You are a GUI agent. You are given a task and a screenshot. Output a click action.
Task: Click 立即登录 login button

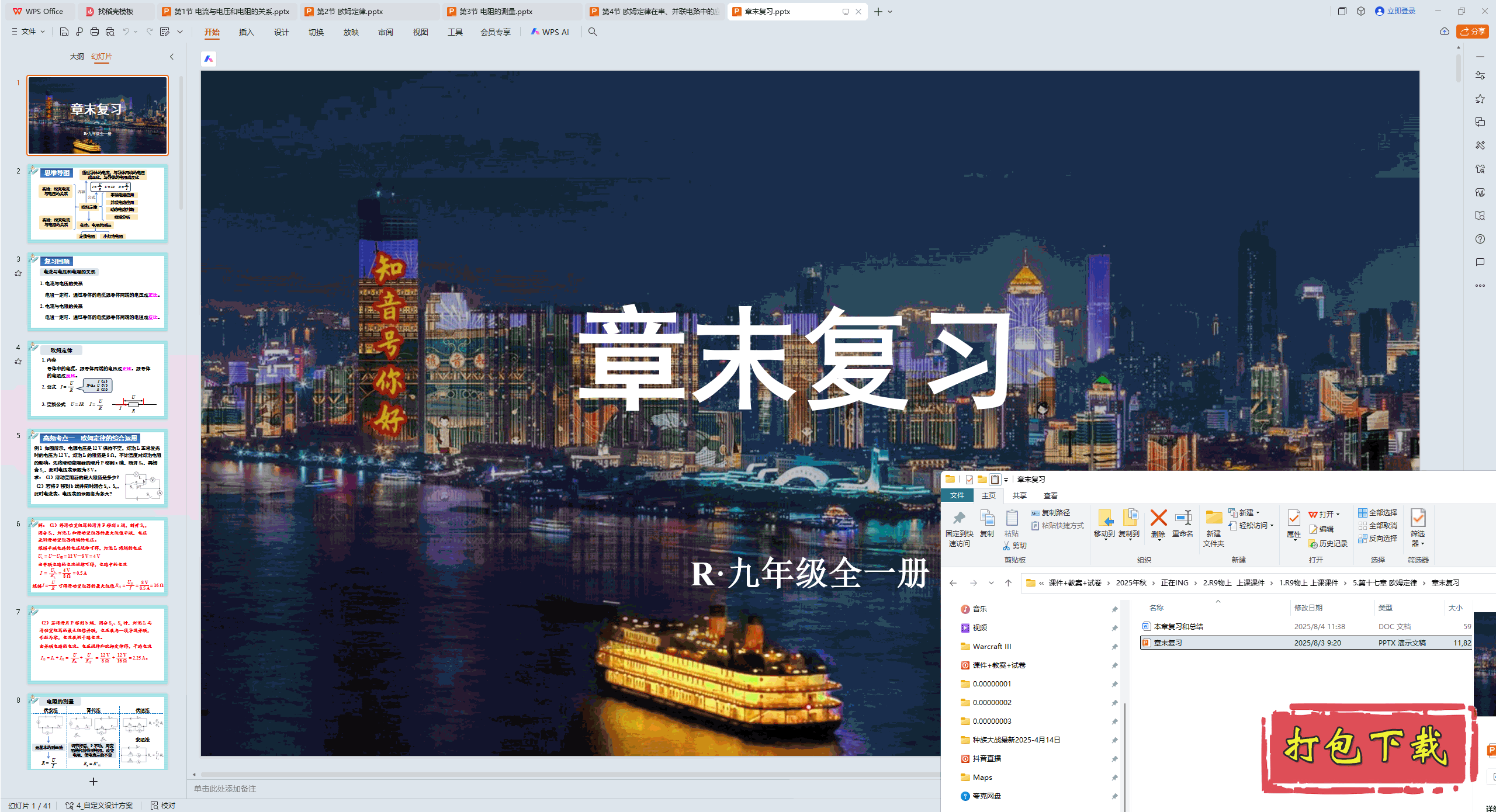click(1395, 11)
